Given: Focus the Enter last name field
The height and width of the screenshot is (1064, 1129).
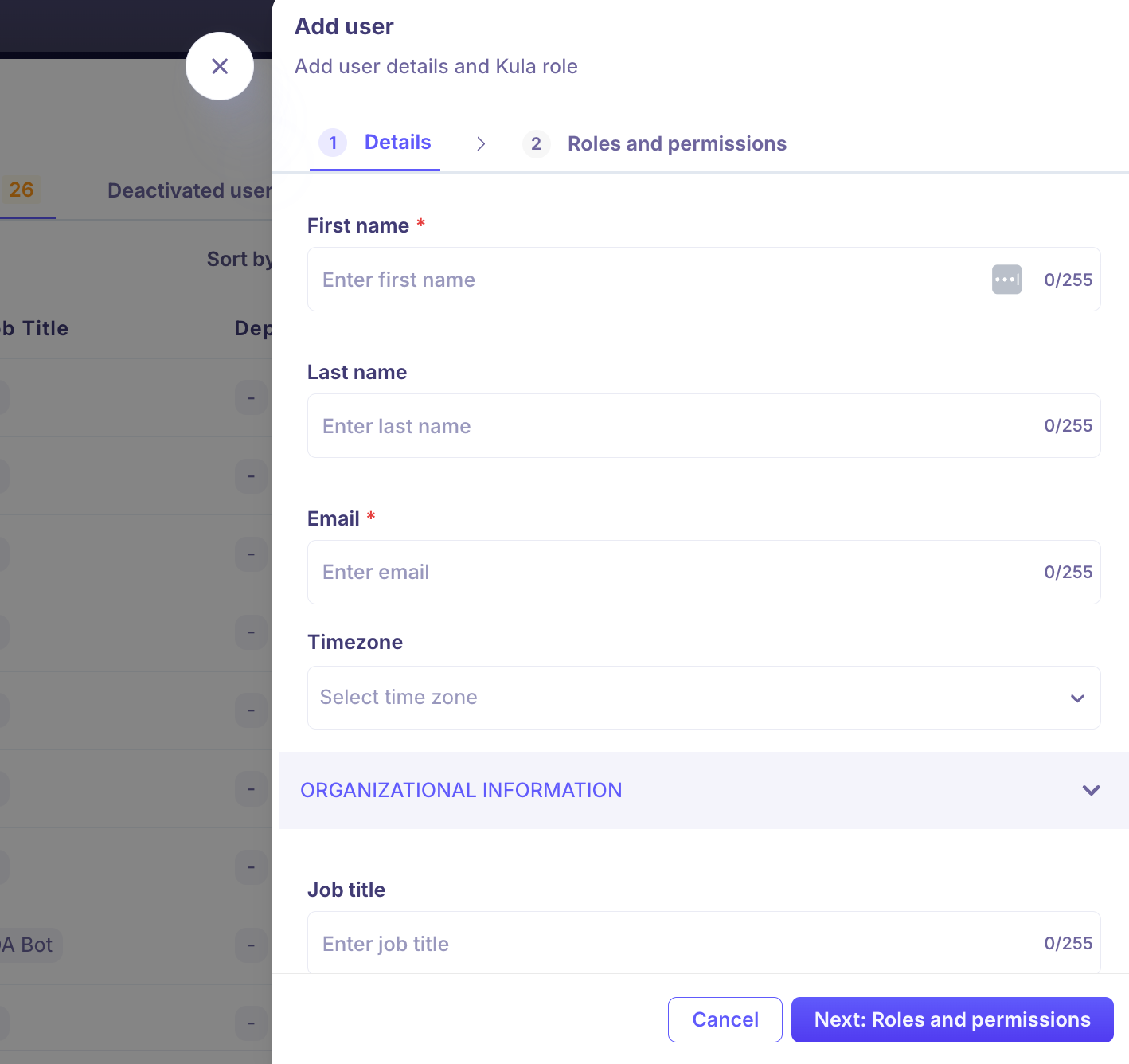Looking at the screenshot, I should (704, 426).
